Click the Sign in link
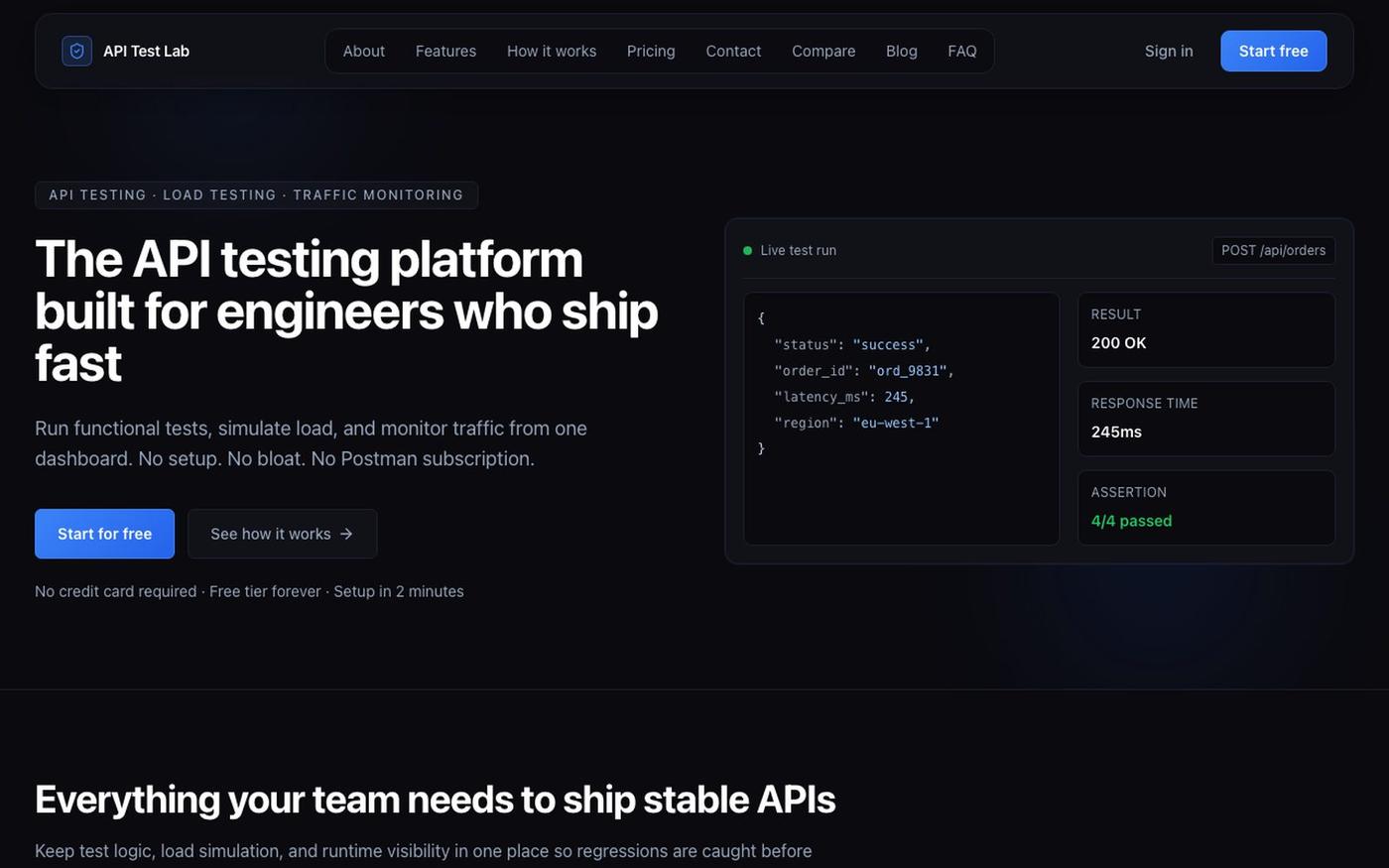Viewport: 1389px width, 868px height. 1169,51
